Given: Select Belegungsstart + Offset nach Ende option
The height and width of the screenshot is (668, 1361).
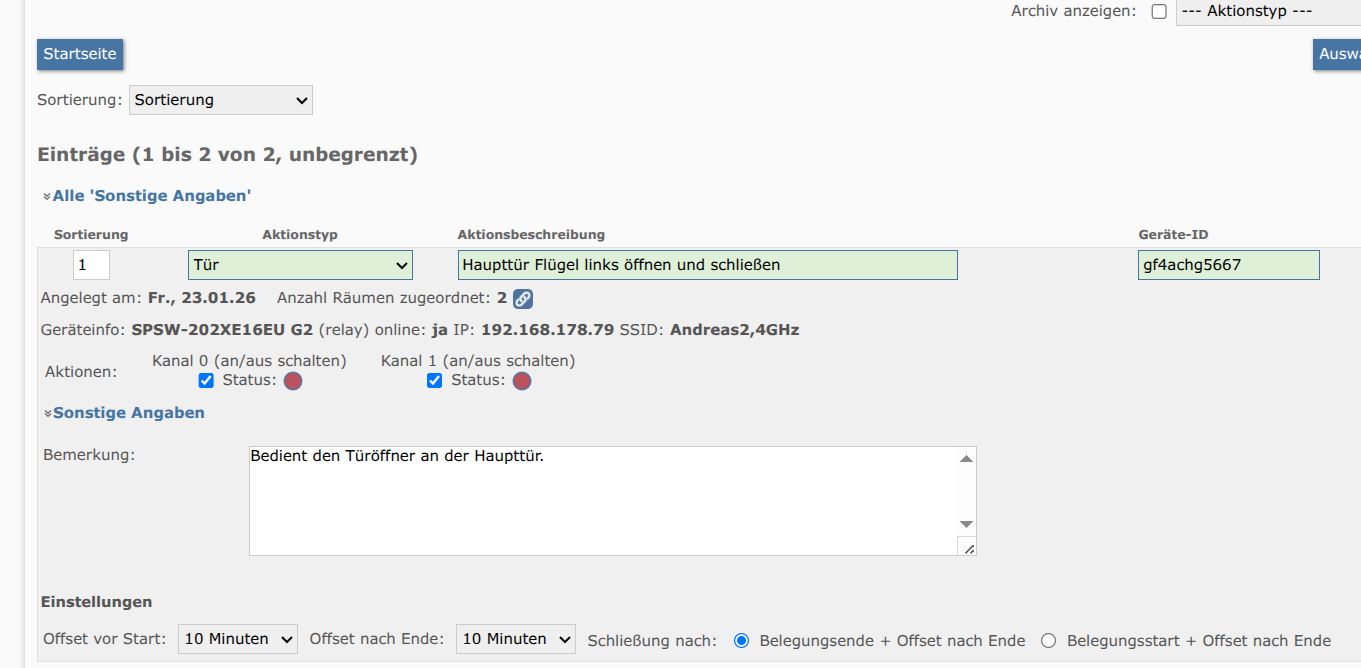Looking at the screenshot, I should 1048,641.
